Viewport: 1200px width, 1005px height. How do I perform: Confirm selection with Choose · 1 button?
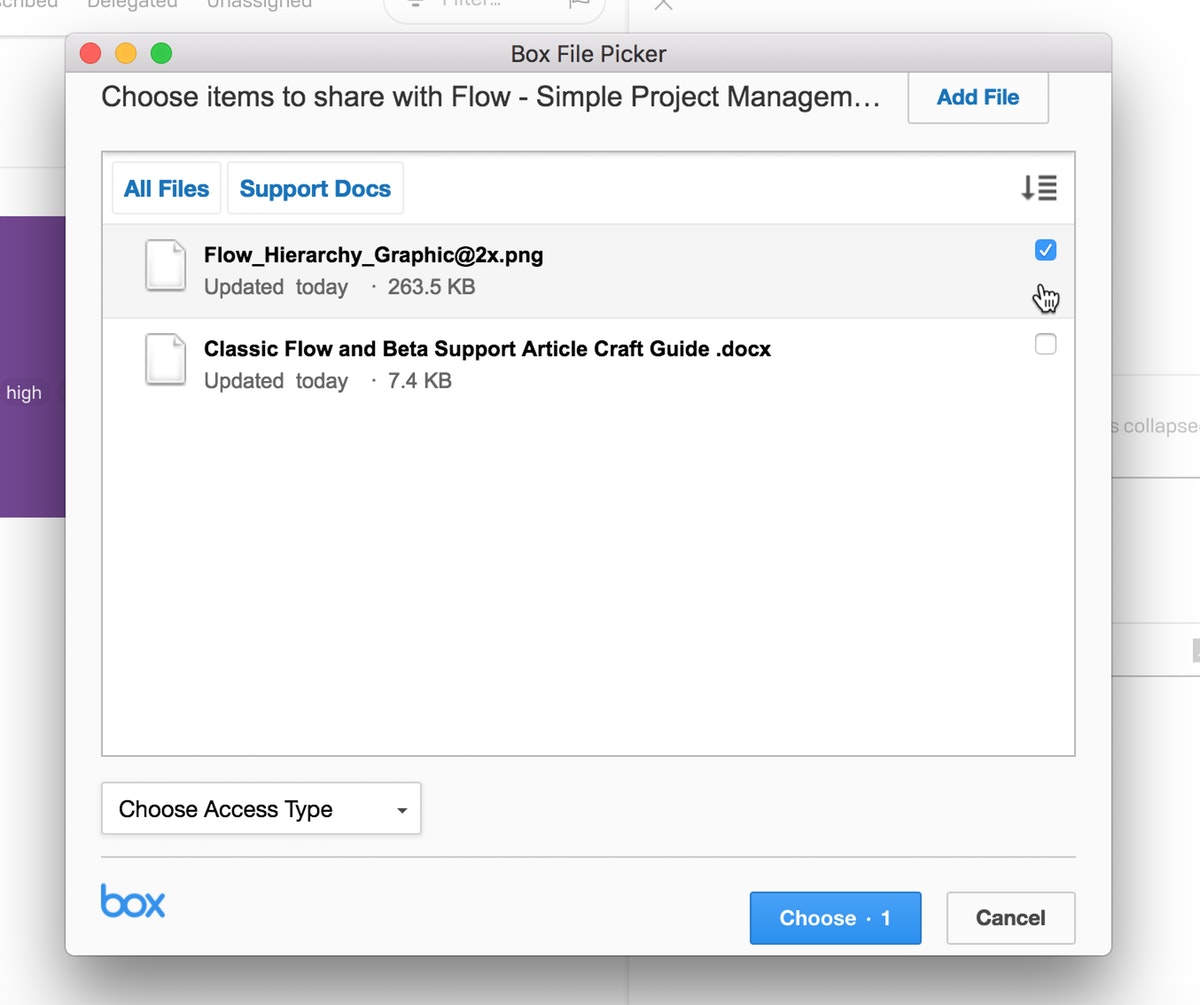tap(835, 918)
